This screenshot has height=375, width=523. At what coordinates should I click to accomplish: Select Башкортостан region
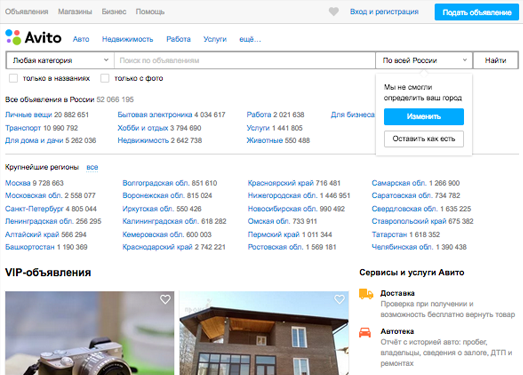click(x=30, y=247)
